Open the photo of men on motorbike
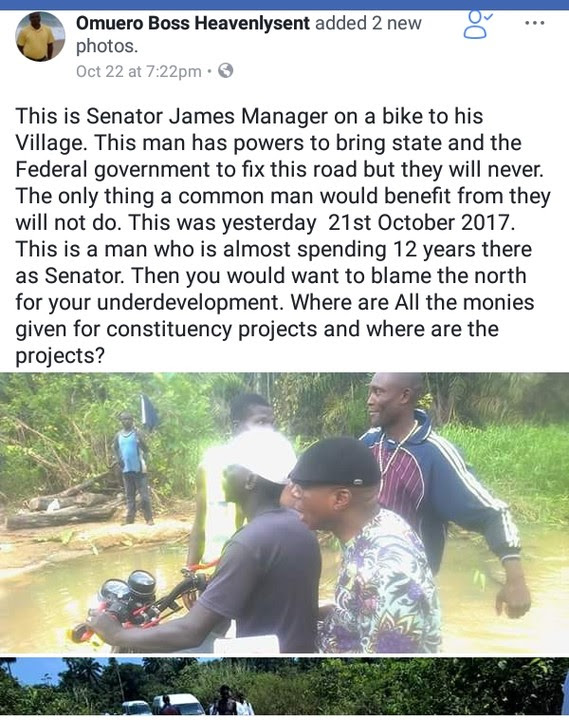Viewport: 569px width, 720px height. [284, 512]
